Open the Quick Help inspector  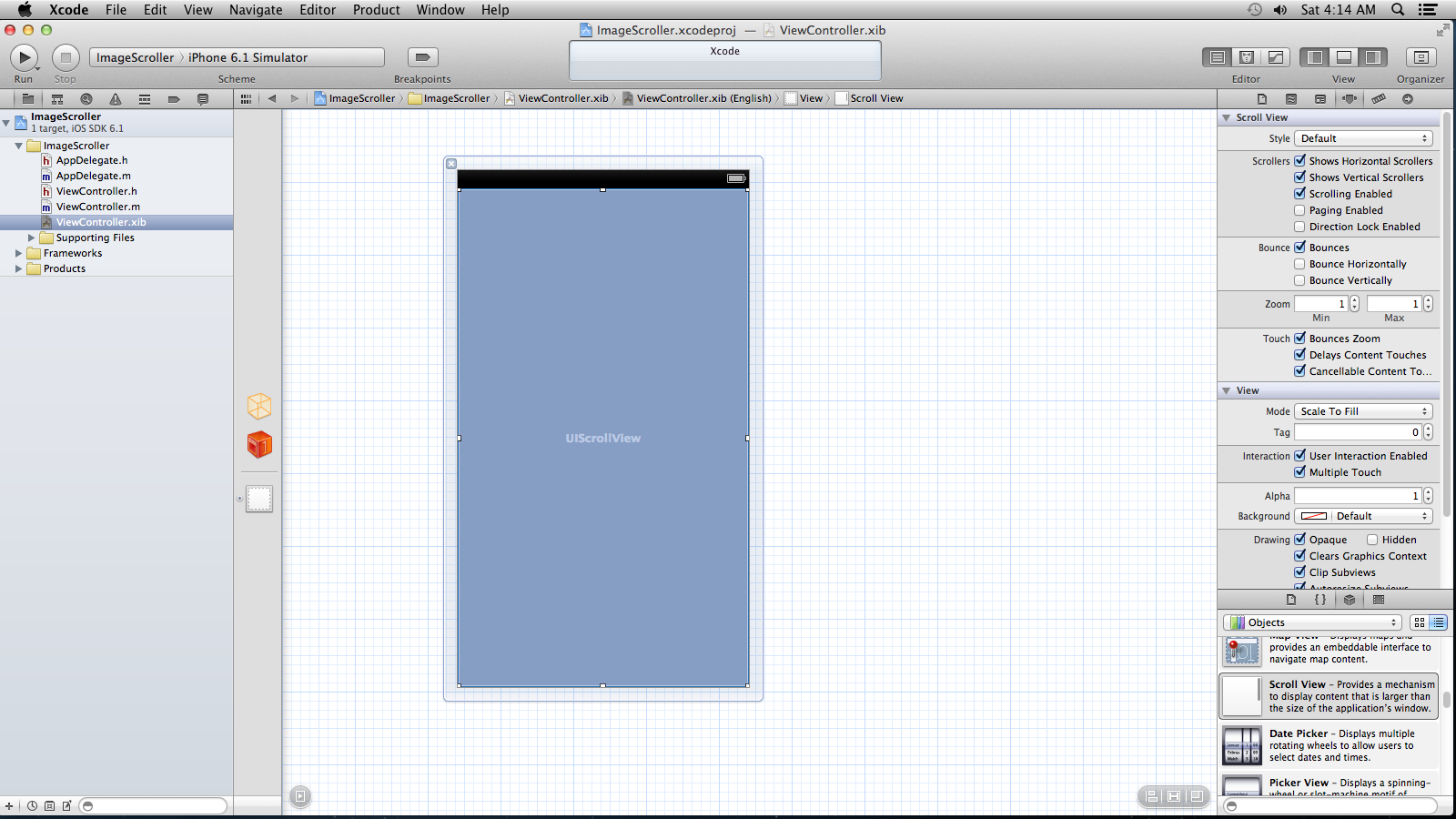point(1291,98)
